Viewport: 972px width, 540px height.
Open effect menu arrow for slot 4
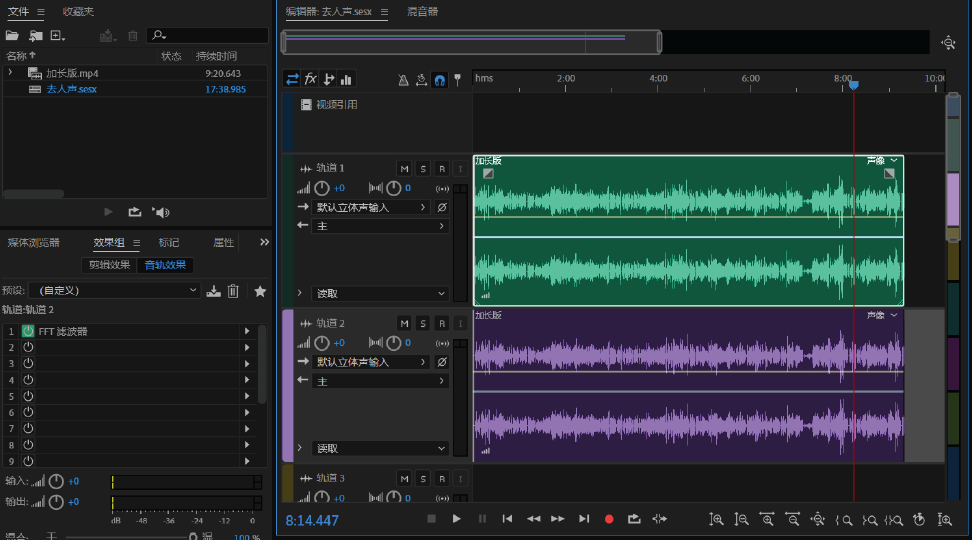pyautogui.click(x=247, y=380)
